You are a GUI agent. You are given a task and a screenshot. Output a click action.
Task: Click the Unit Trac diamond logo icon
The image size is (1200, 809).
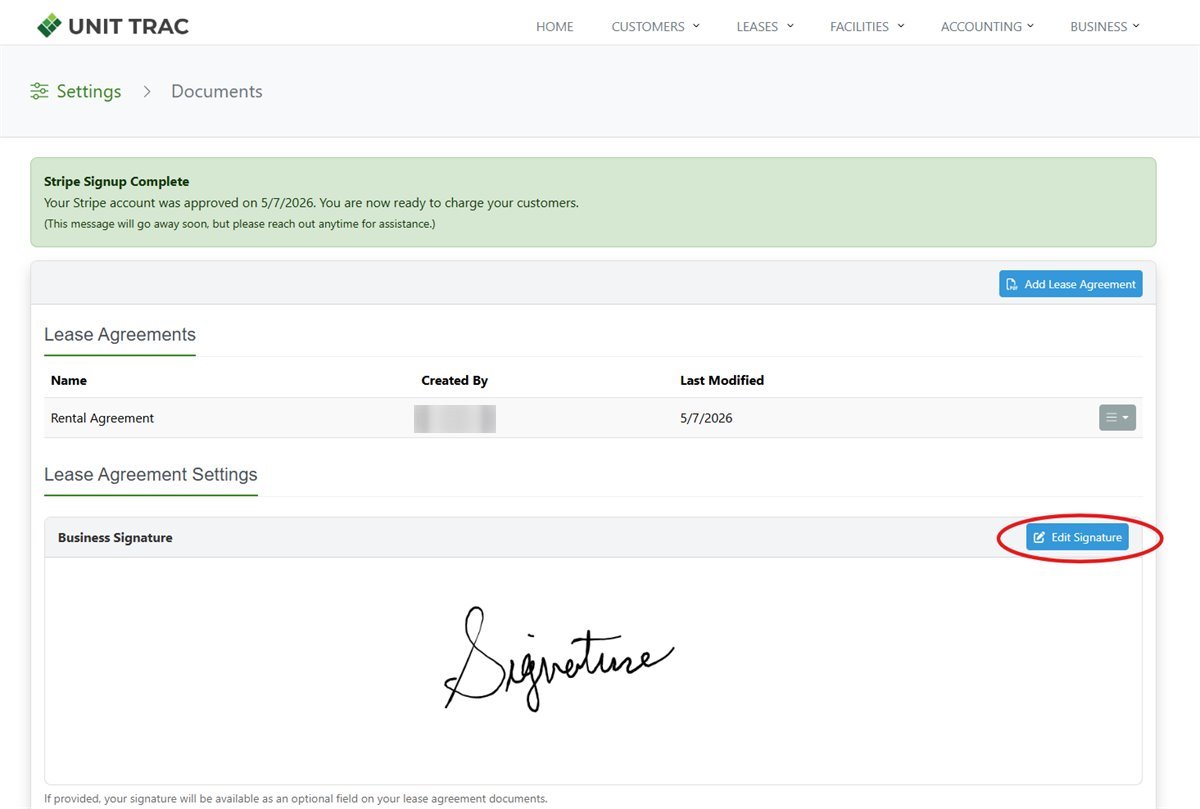[x=48, y=26]
